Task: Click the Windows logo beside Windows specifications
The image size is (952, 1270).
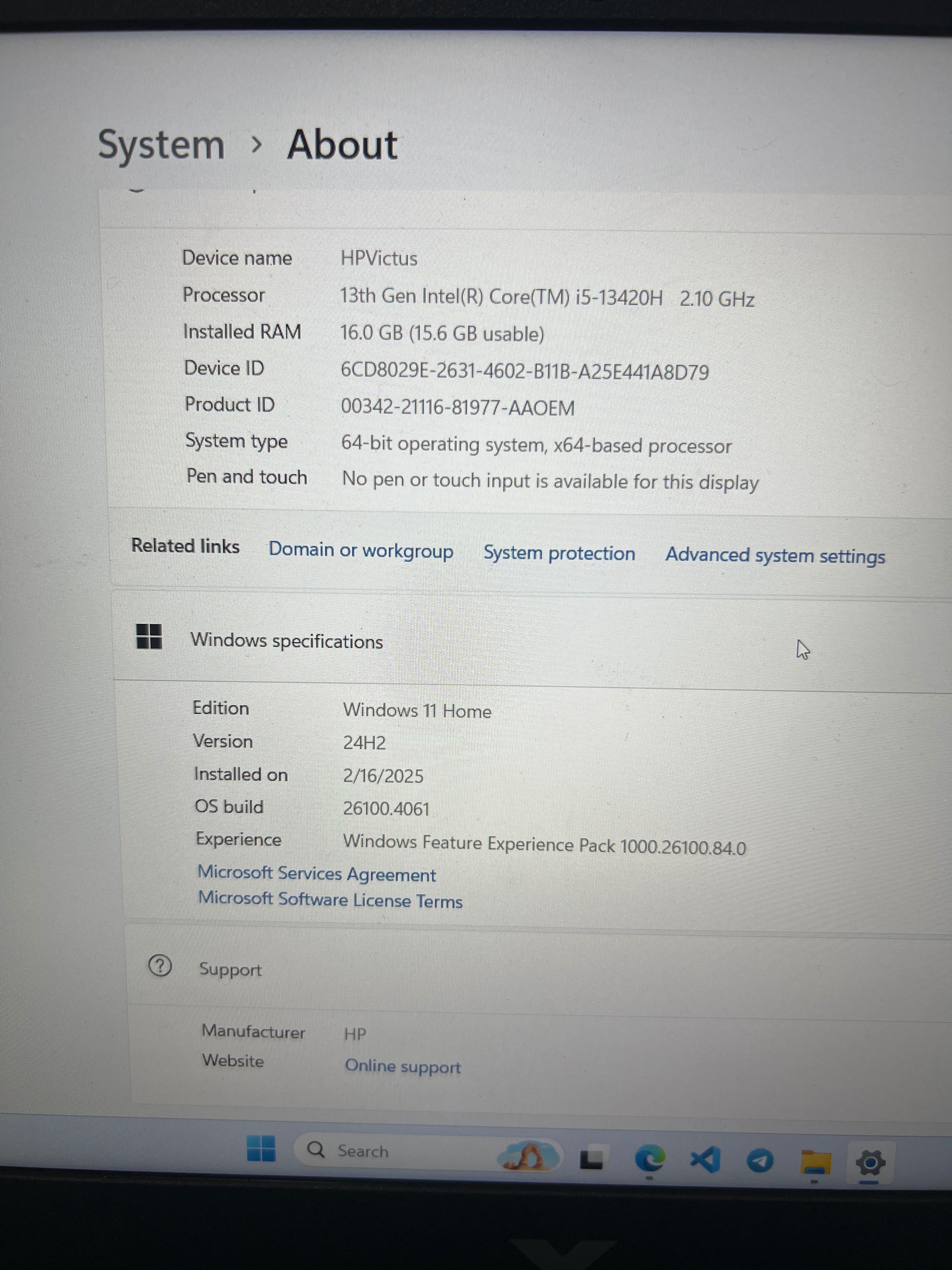Action: coord(149,636)
